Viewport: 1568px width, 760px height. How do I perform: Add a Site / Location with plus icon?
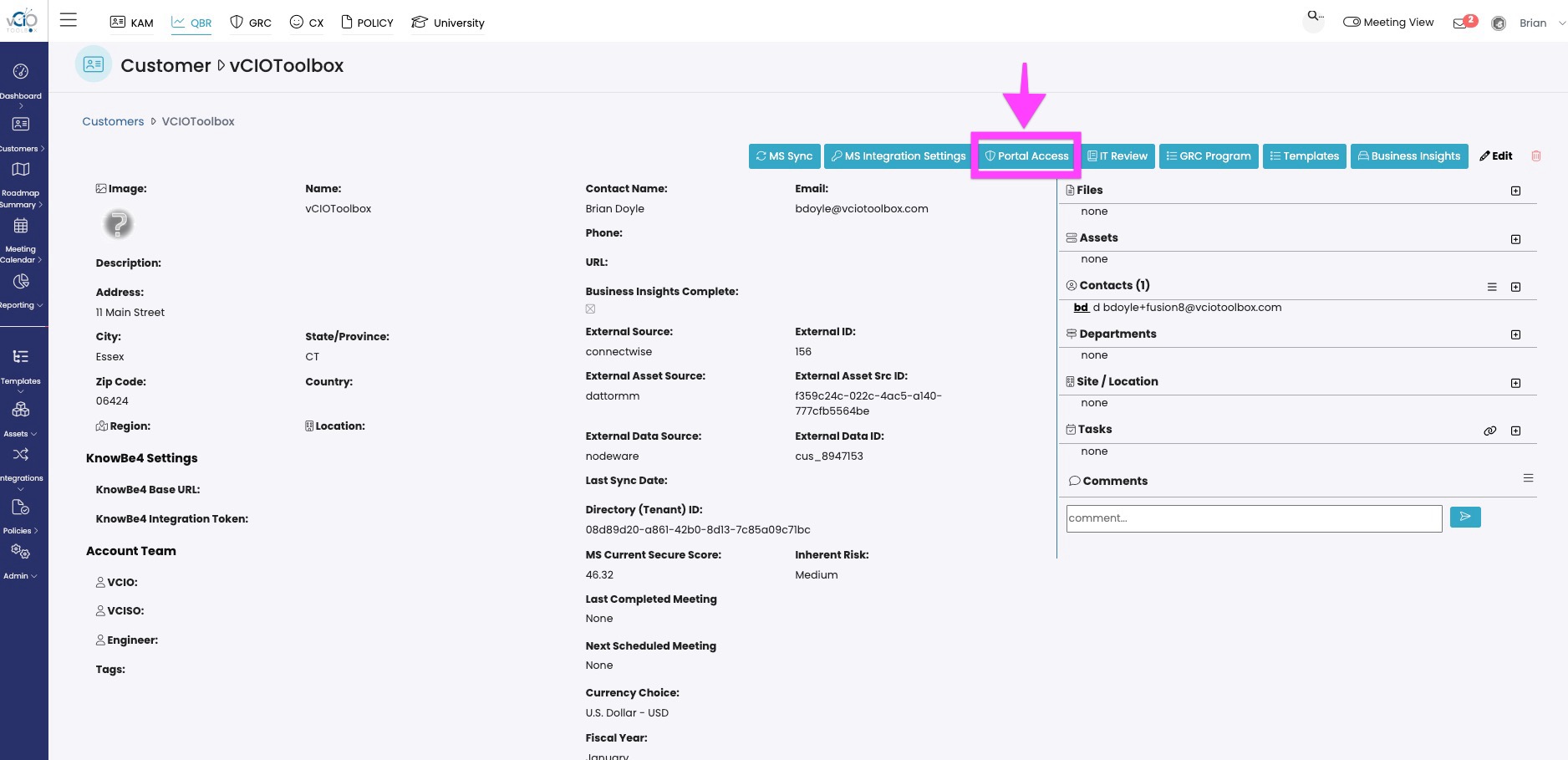click(x=1515, y=383)
